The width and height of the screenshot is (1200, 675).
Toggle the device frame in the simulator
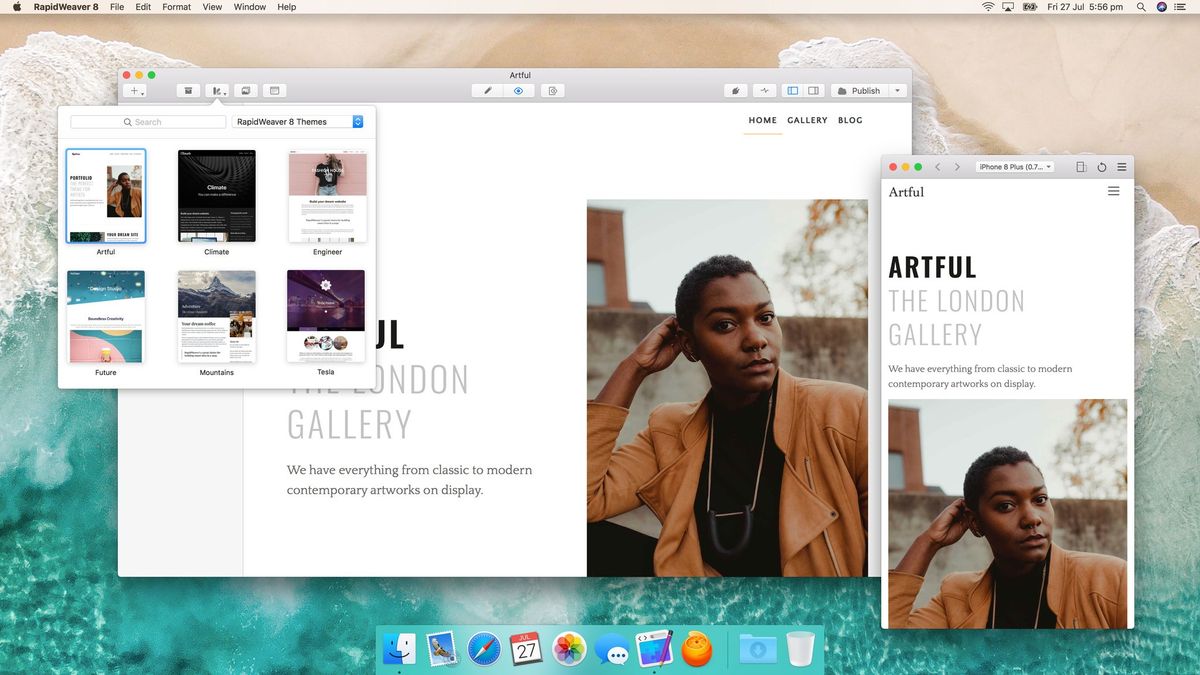coord(1081,167)
